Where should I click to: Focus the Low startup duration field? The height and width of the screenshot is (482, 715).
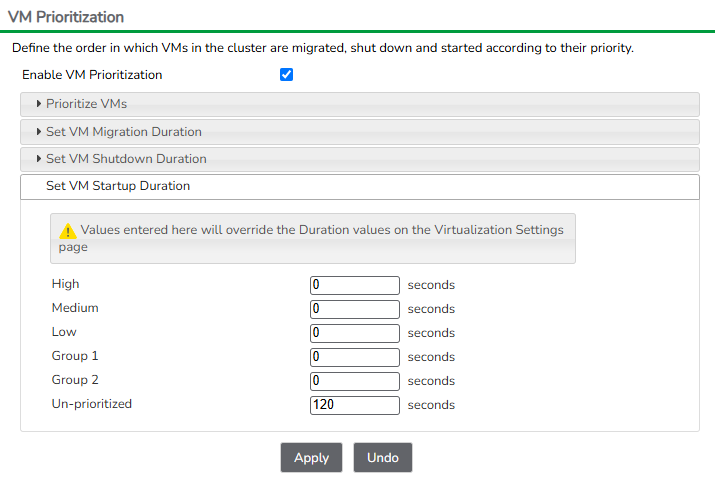pyautogui.click(x=355, y=333)
